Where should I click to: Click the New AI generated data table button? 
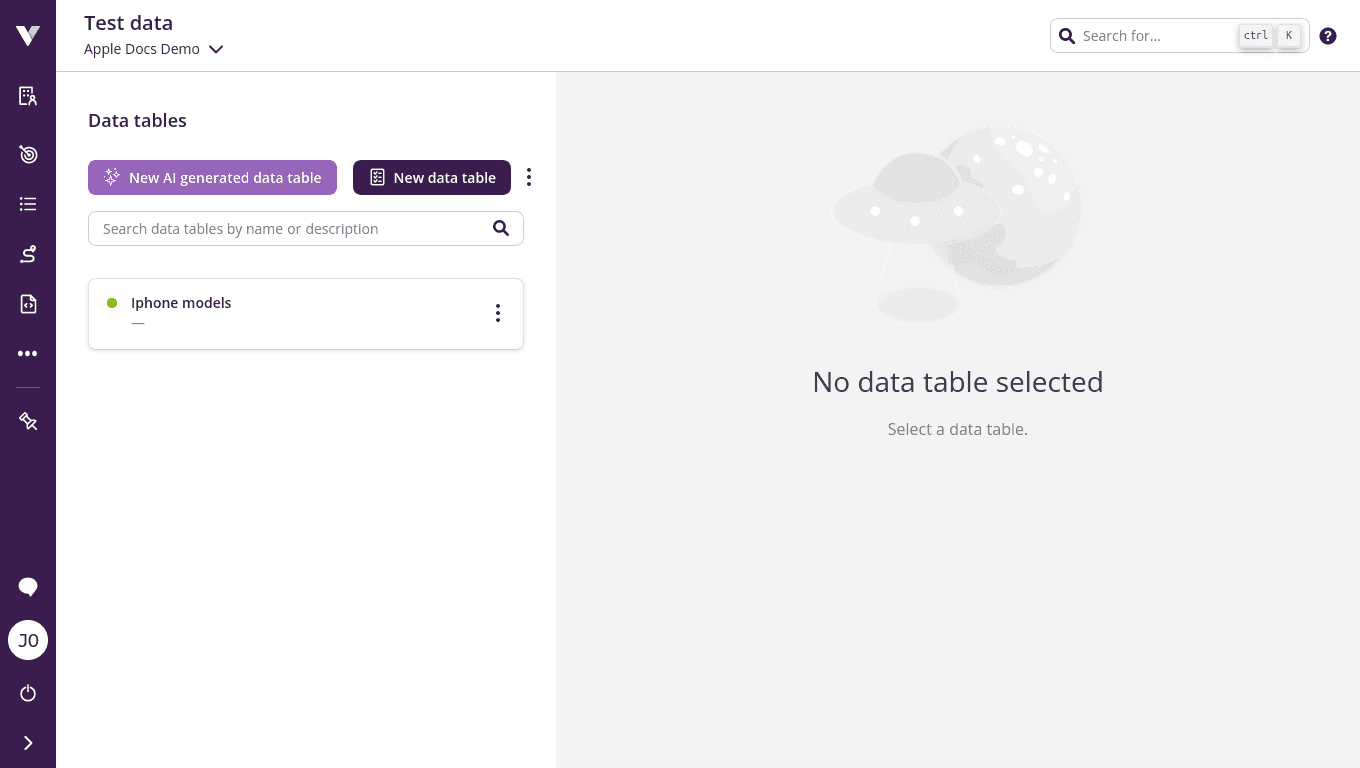coord(212,177)
